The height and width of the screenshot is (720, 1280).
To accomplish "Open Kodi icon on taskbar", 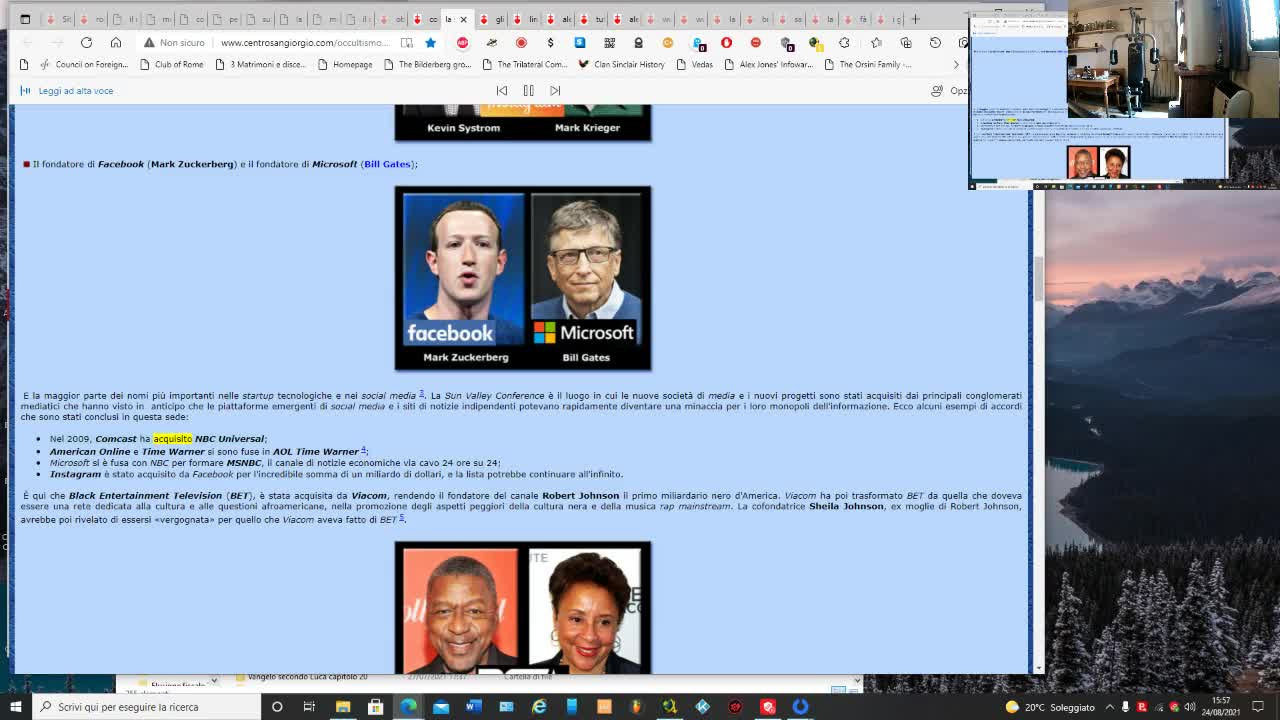I will coord(702,707).
